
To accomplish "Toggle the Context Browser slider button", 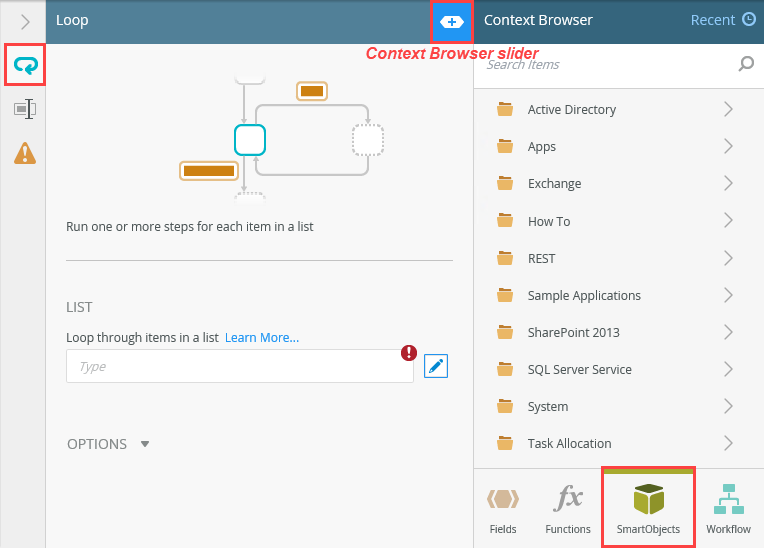I will click(452, 21).
